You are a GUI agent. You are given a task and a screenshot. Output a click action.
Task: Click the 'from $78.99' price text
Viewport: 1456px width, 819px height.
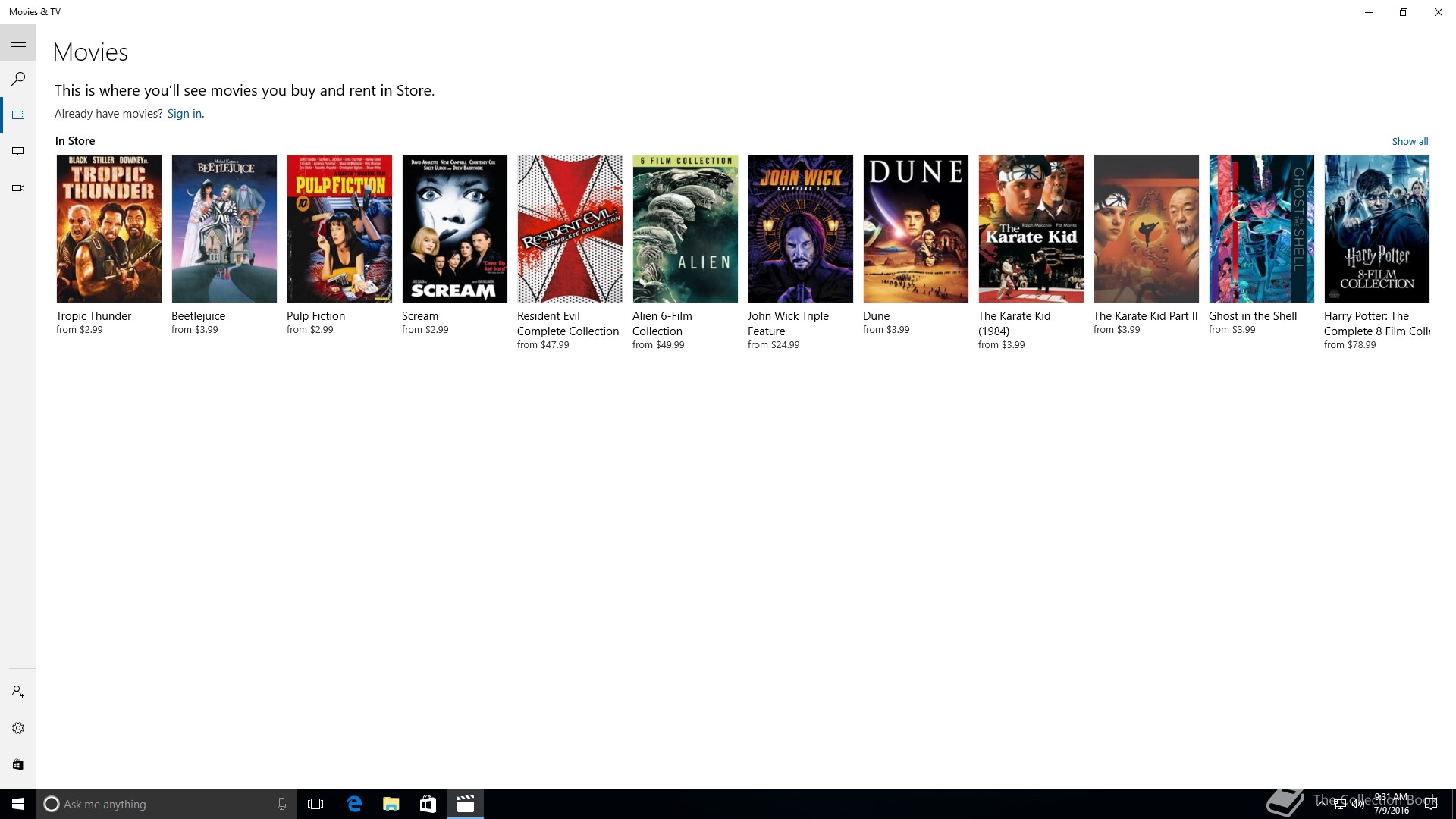point(1350,345)
